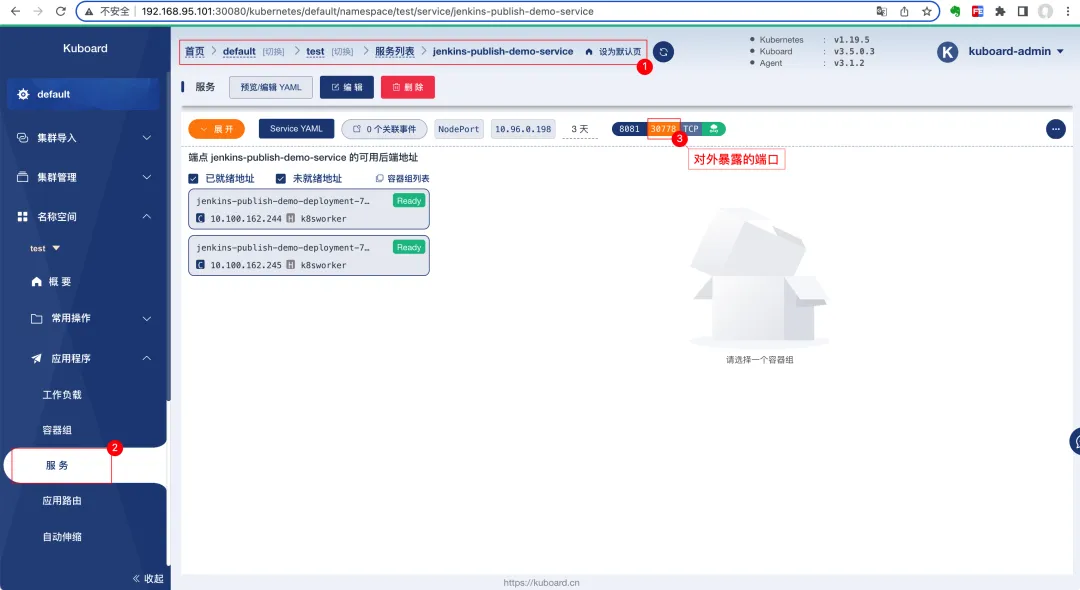Reload the page with refresh icon

coord(61,11)
